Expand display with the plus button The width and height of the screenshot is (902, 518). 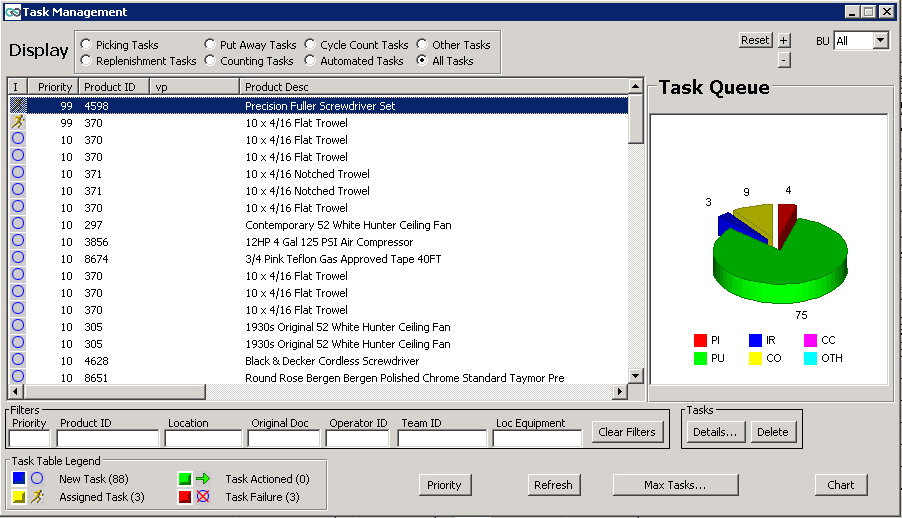click(783, 40)
